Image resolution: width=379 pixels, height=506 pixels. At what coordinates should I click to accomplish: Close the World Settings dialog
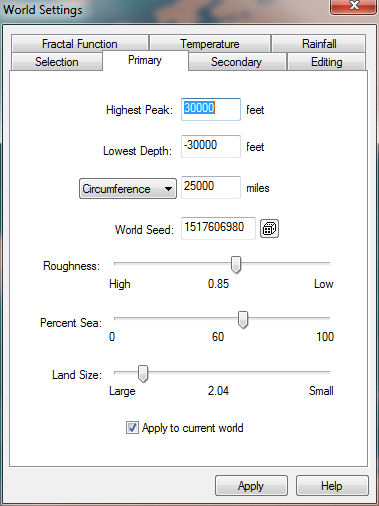click(x=353, y=6)
